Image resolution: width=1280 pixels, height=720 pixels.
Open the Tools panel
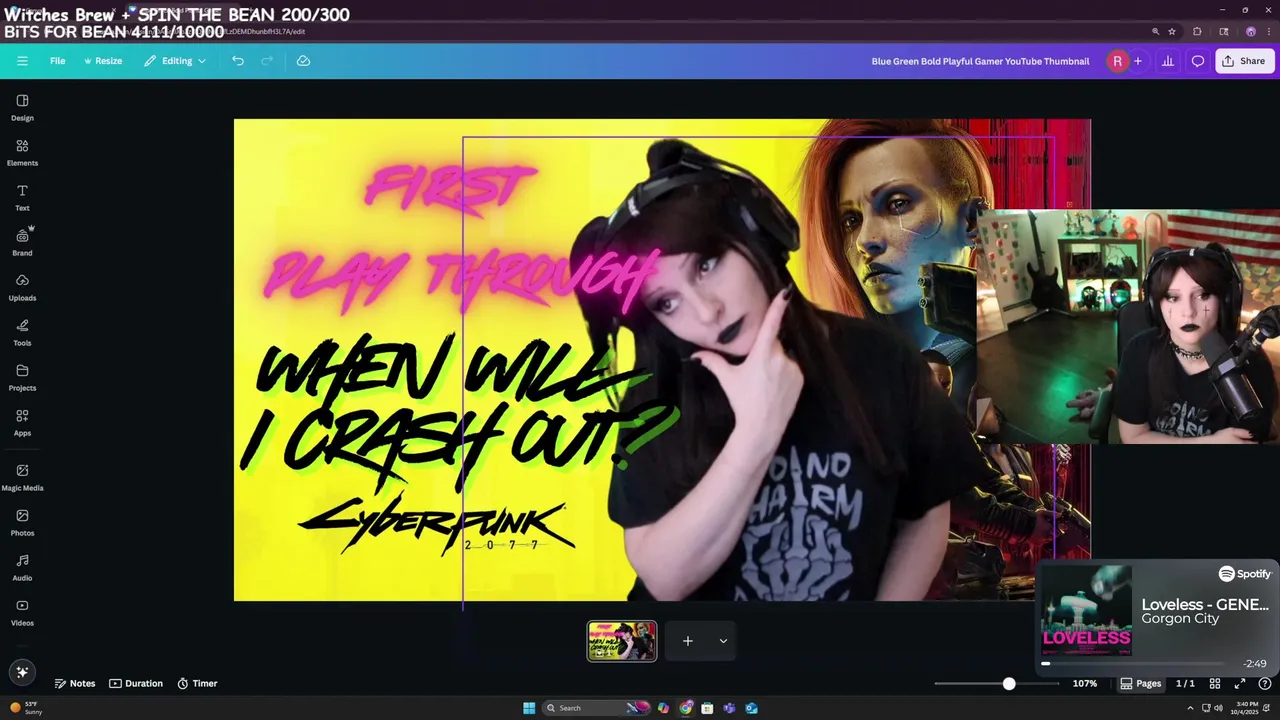click(x=22, y=333)
